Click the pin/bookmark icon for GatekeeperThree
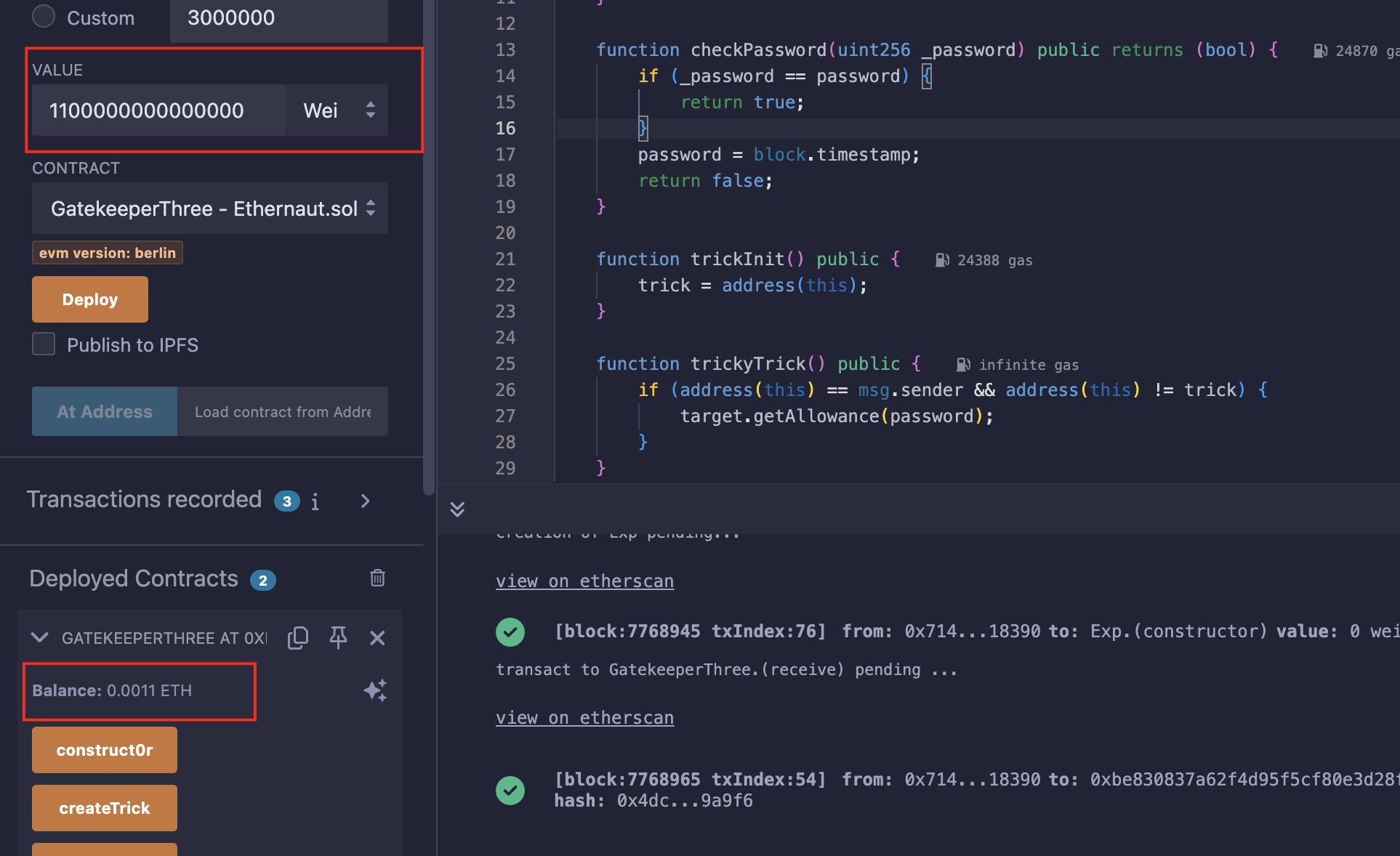Viewport: 1400px width, 856px height. 338,638
